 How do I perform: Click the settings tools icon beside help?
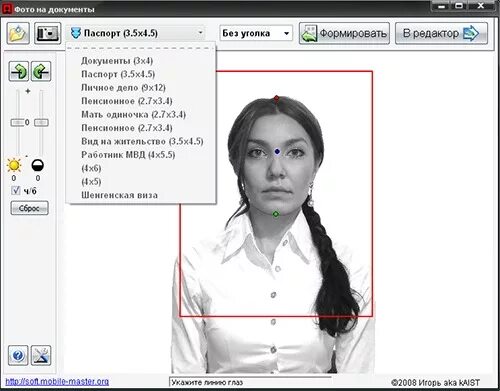coord(41,356)
